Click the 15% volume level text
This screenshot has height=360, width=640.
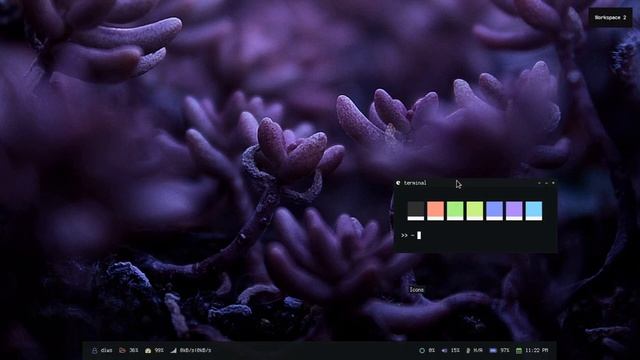click(x=455, y=350)
